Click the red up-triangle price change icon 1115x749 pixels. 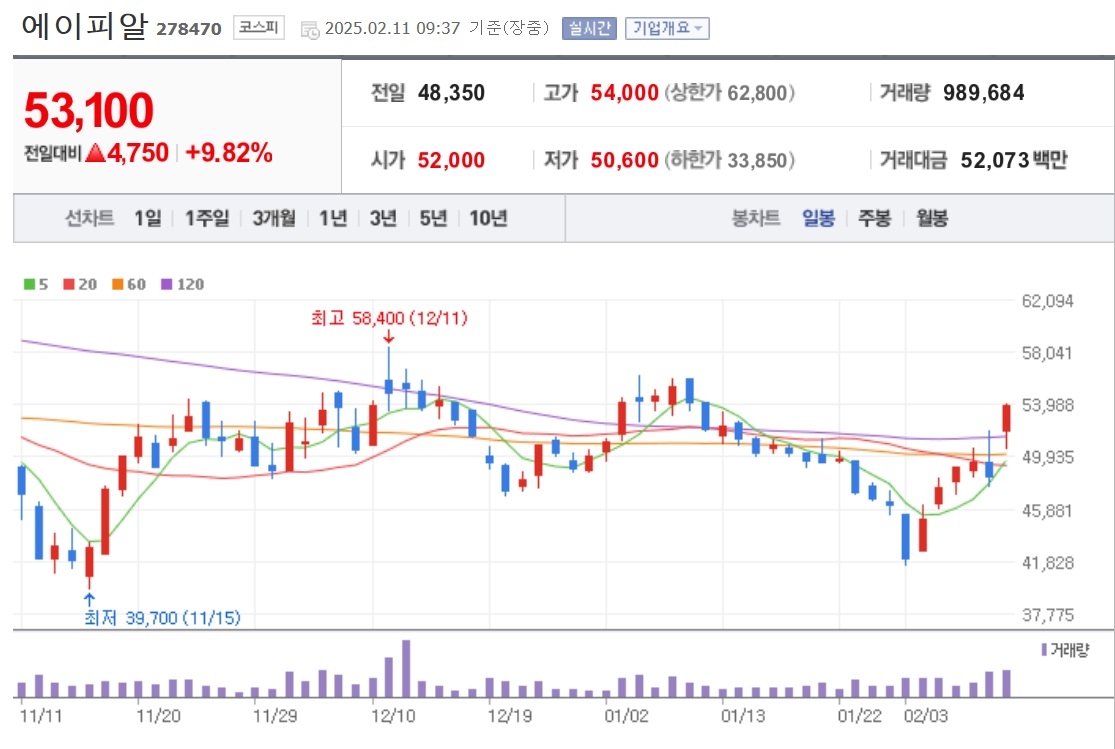point(95,153)
